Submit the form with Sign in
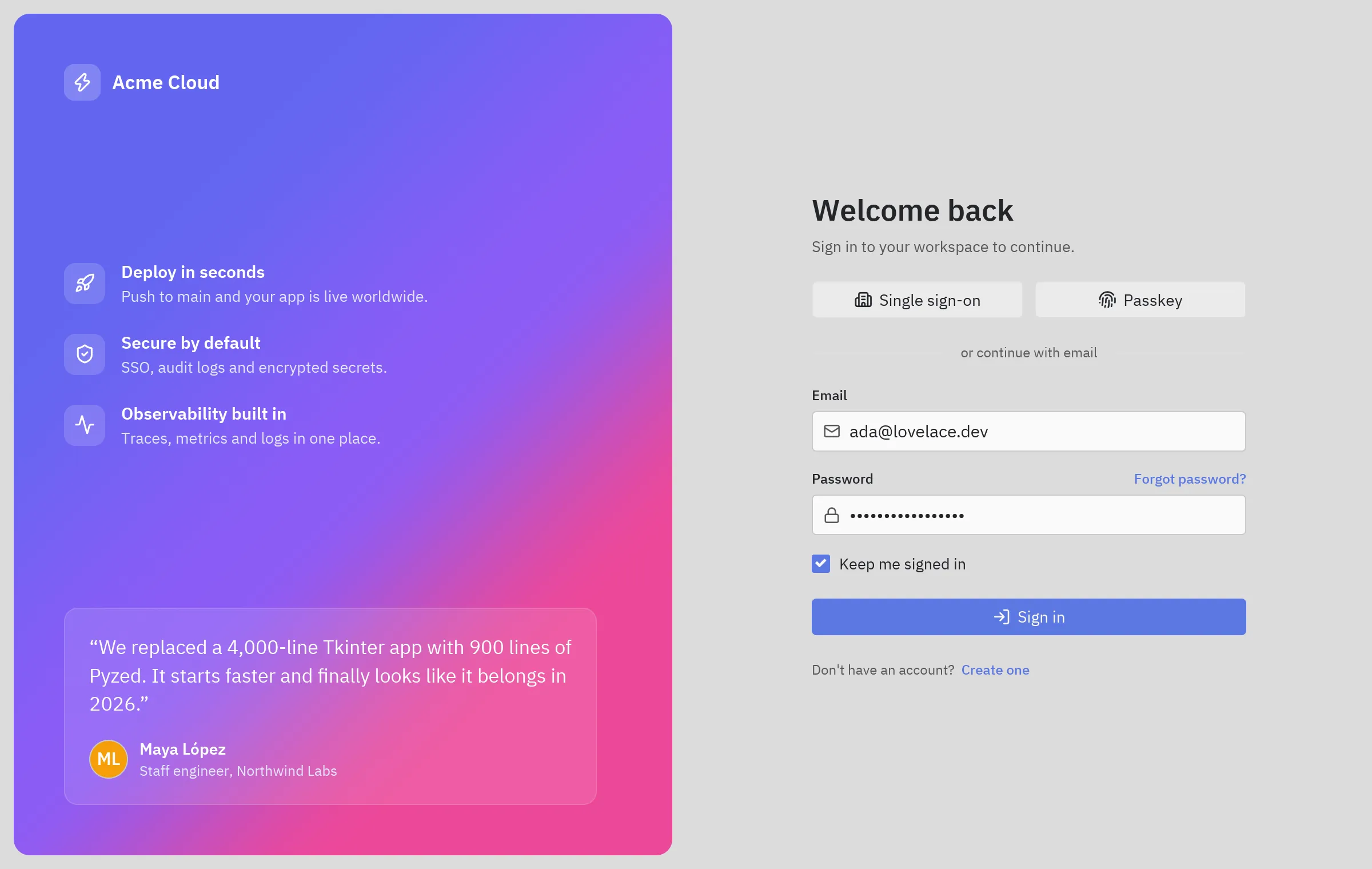This screenshot has height=869, width=1372. coord(1029,617)
